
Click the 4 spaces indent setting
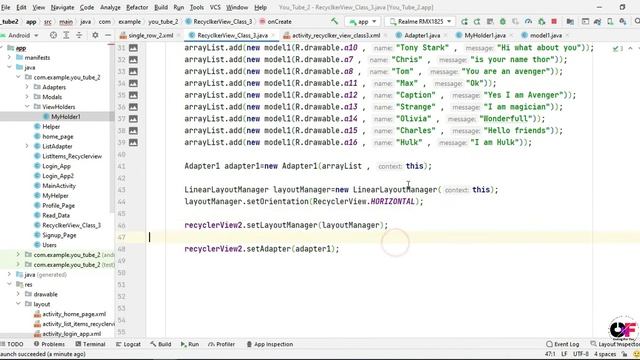(x=605, y=354)
